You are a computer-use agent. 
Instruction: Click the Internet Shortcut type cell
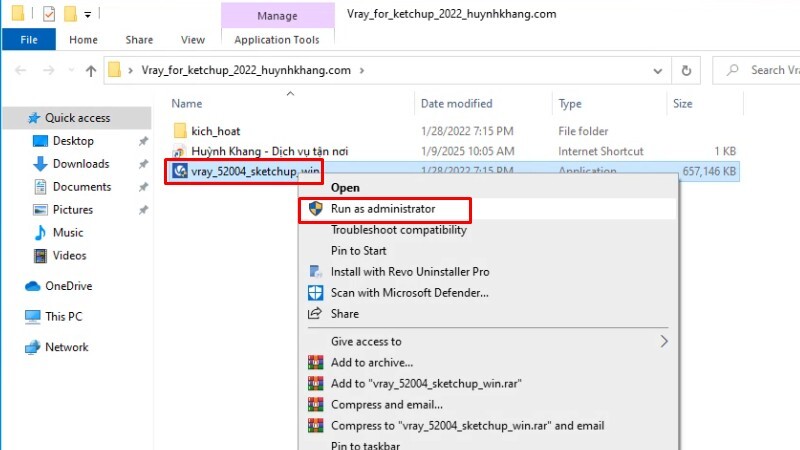pos(601,152)
